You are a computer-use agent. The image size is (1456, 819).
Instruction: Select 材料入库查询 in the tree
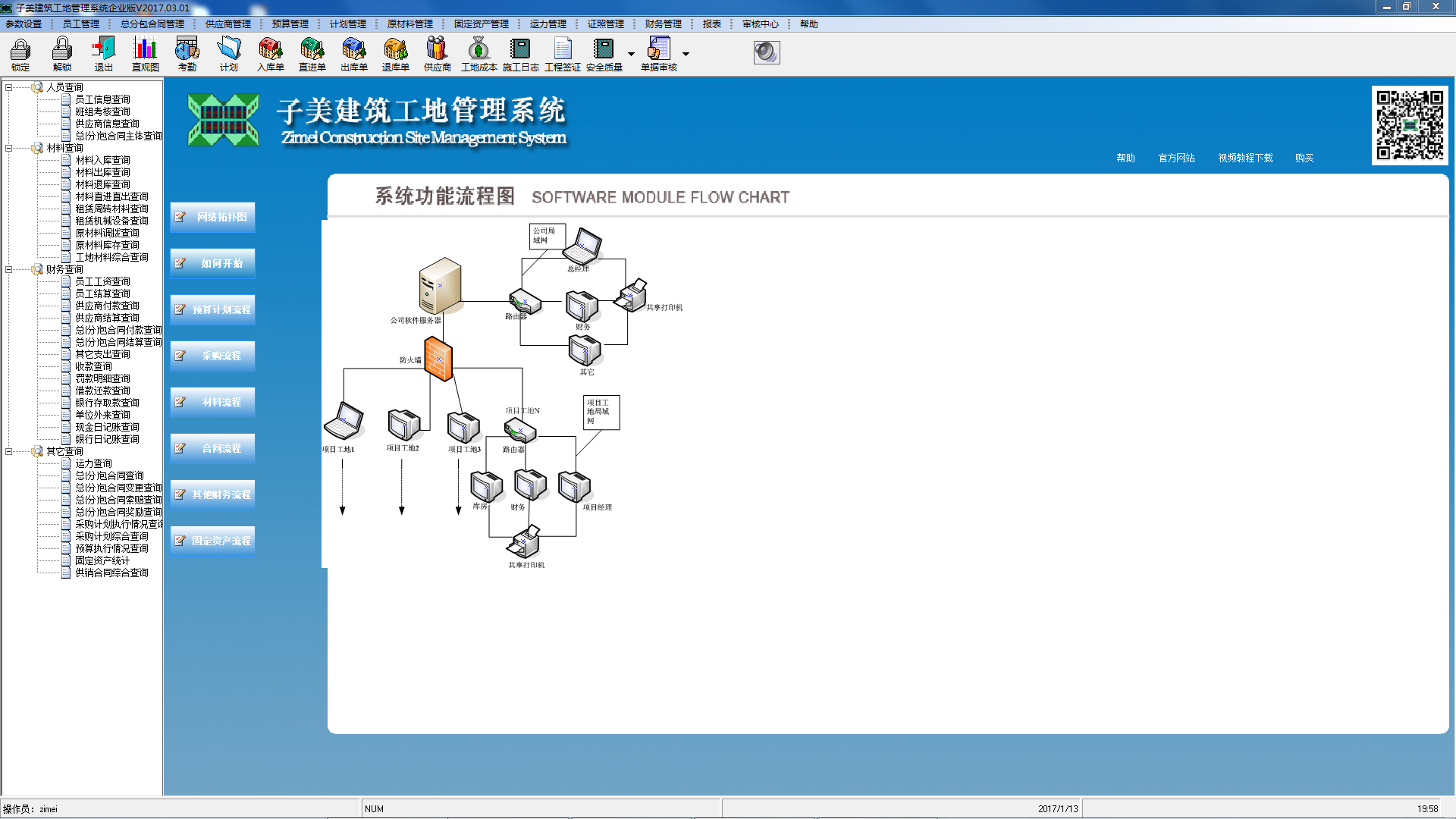click(102, 160)
